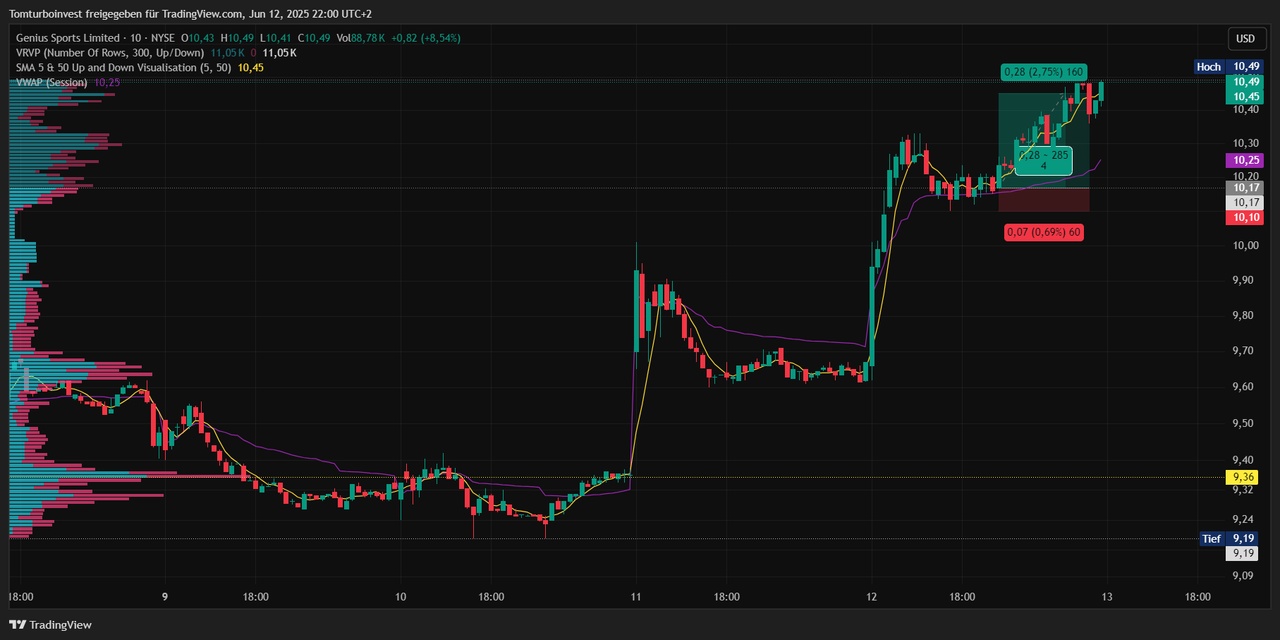The width and height of the screenshot is (1280, 640).
Task: Click the yellow SMA value 10,45 in legend
Action: (x=251, y=67)
